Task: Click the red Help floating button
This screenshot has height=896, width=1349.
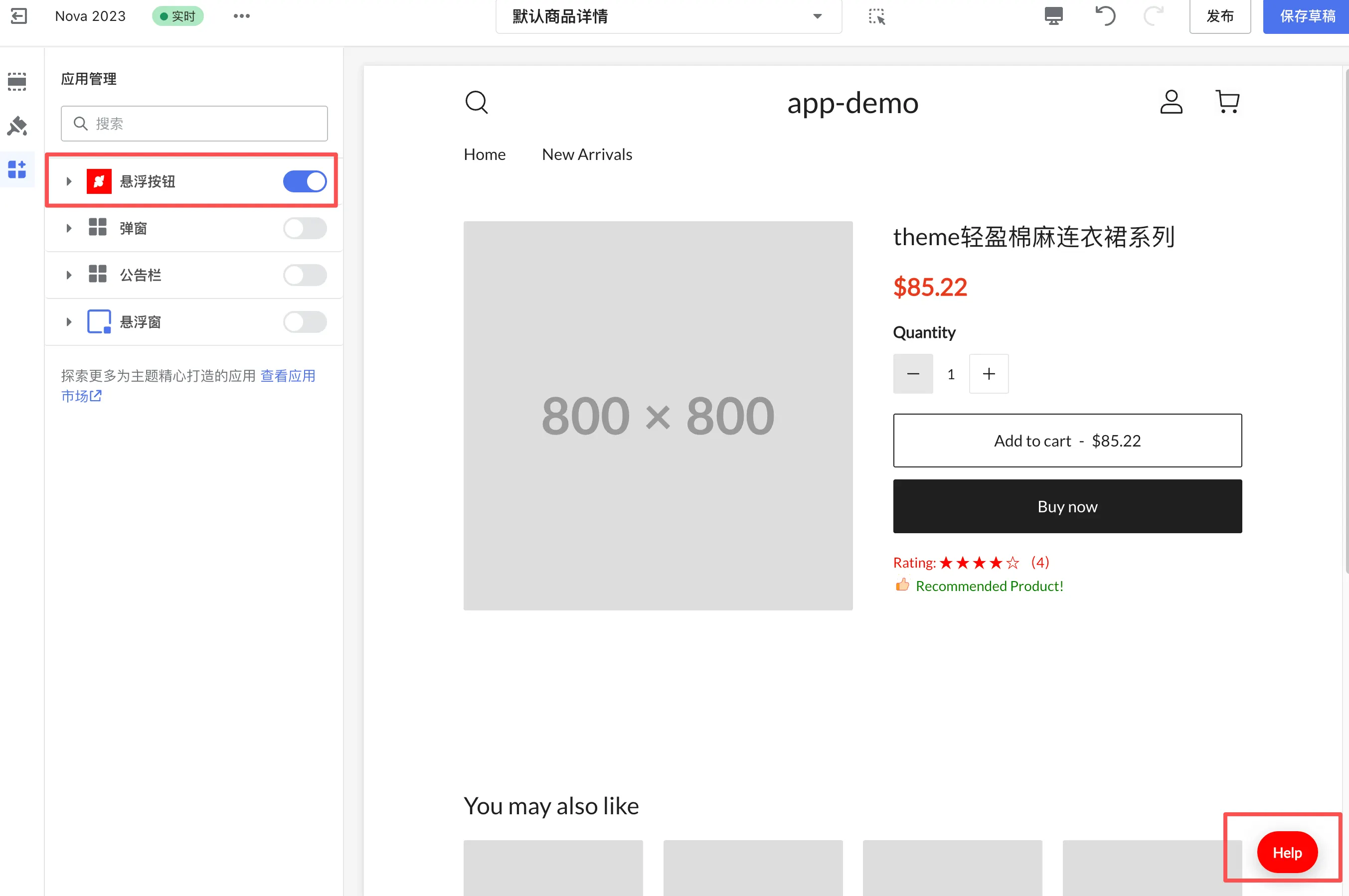Action: tap(1287, 852)
